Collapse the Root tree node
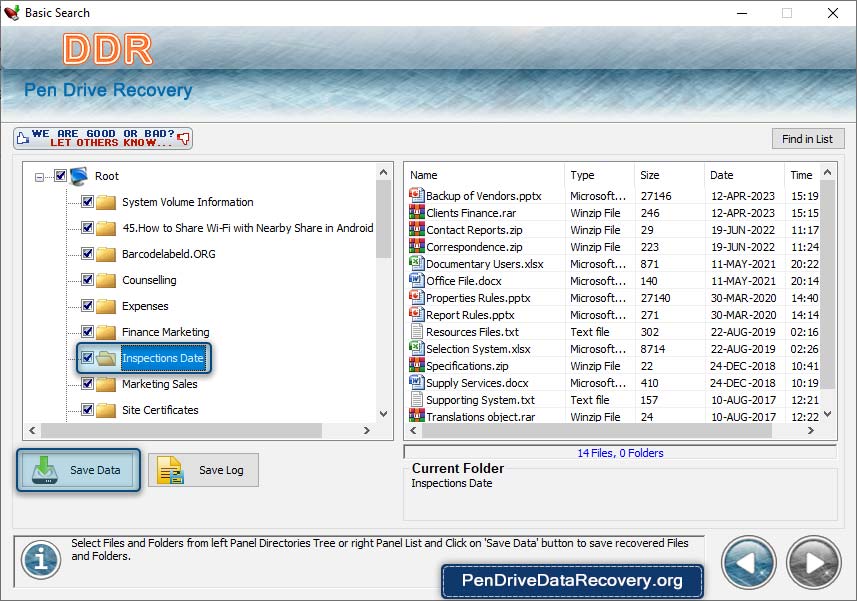Screen dimensions: 857x601 (x=39, y=177)
